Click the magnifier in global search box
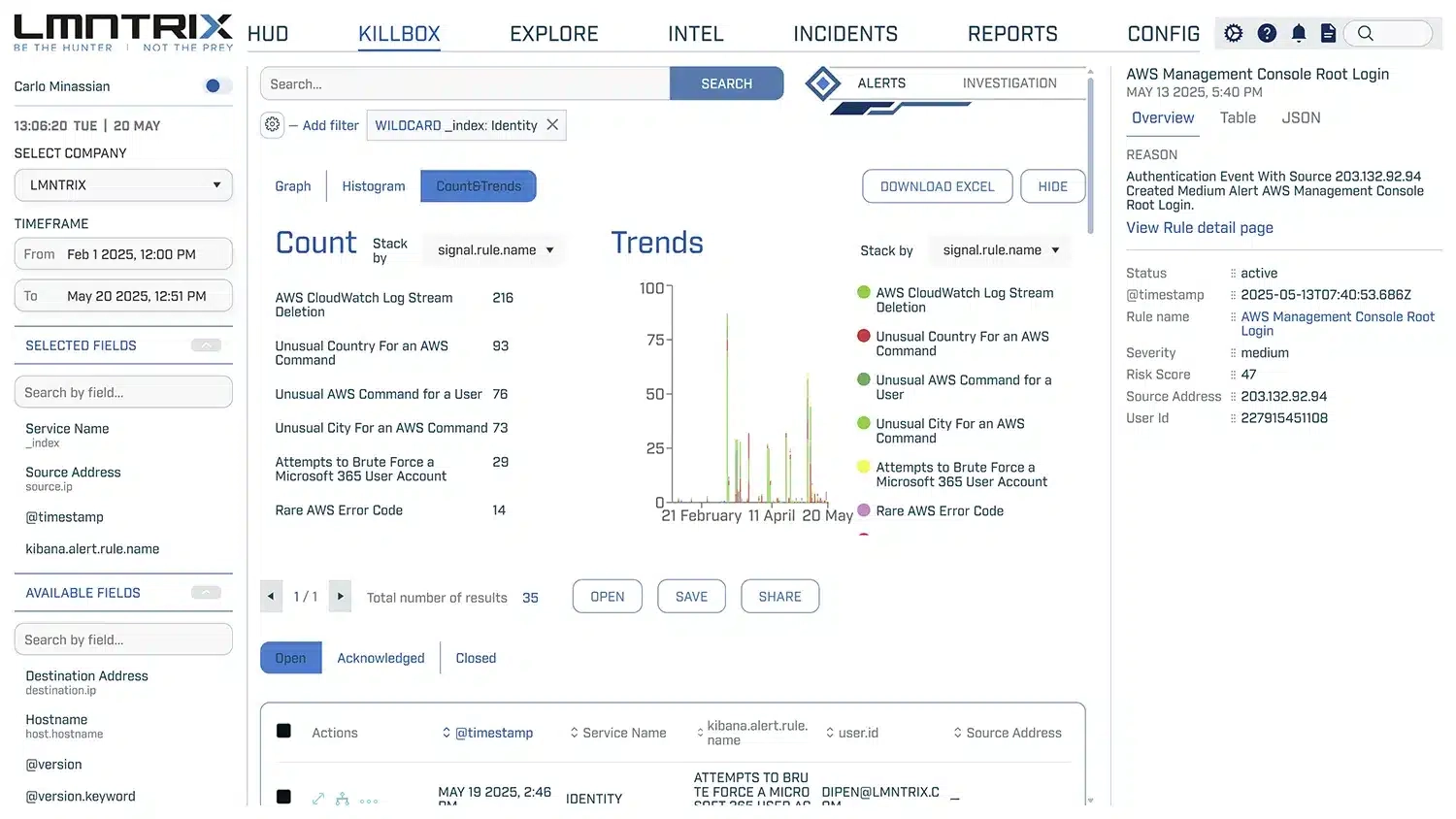This screenshot has width=1456, height=819. click(x=1365, y=33)
